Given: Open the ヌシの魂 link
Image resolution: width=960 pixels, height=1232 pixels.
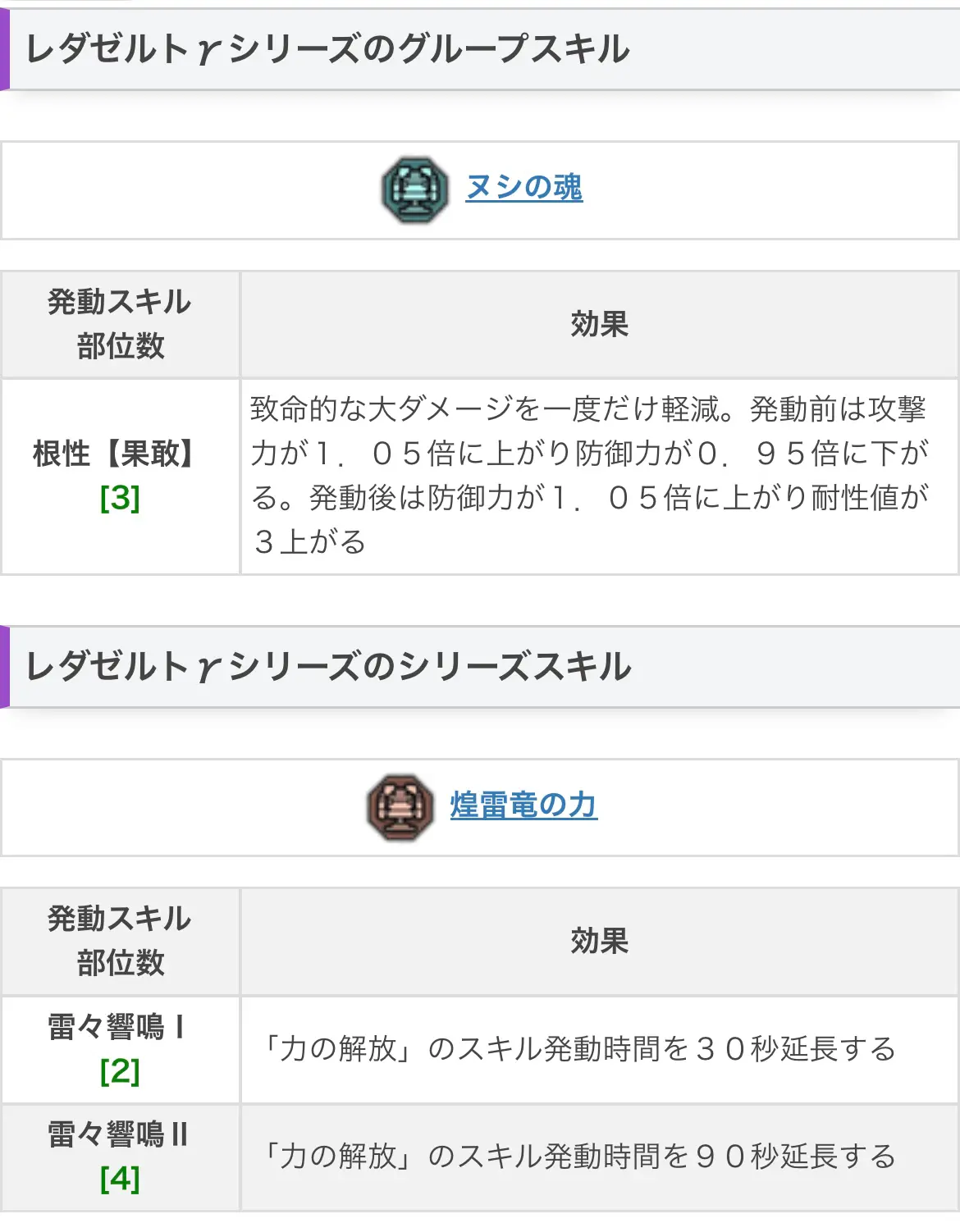Looking at the screenshot, I should coord(524,188).
